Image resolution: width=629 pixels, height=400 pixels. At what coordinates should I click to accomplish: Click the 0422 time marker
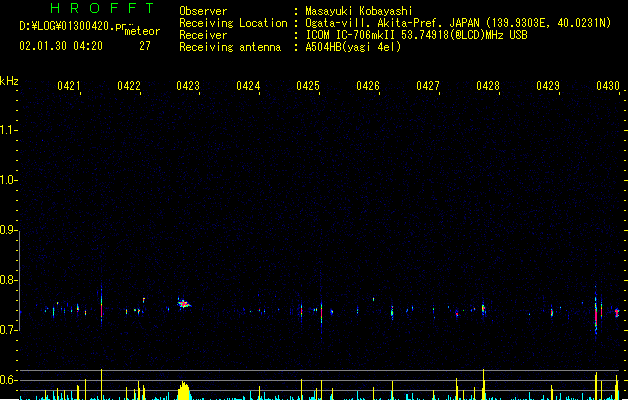(x=129, y=86)
